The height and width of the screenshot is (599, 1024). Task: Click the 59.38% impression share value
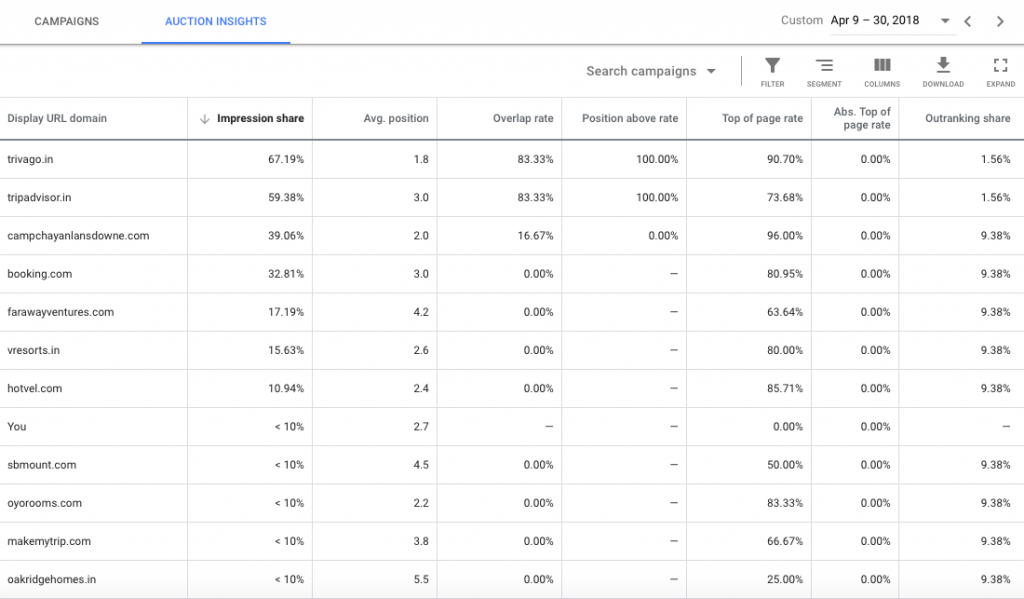pos(285,197)
